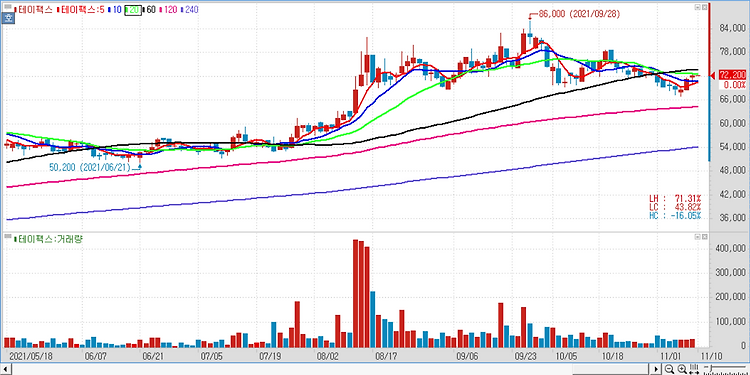Click the vertical price range bar beside axis
The height and width of the screenshot is (375, 750).
pyautogui.click(x=709, y=82)
